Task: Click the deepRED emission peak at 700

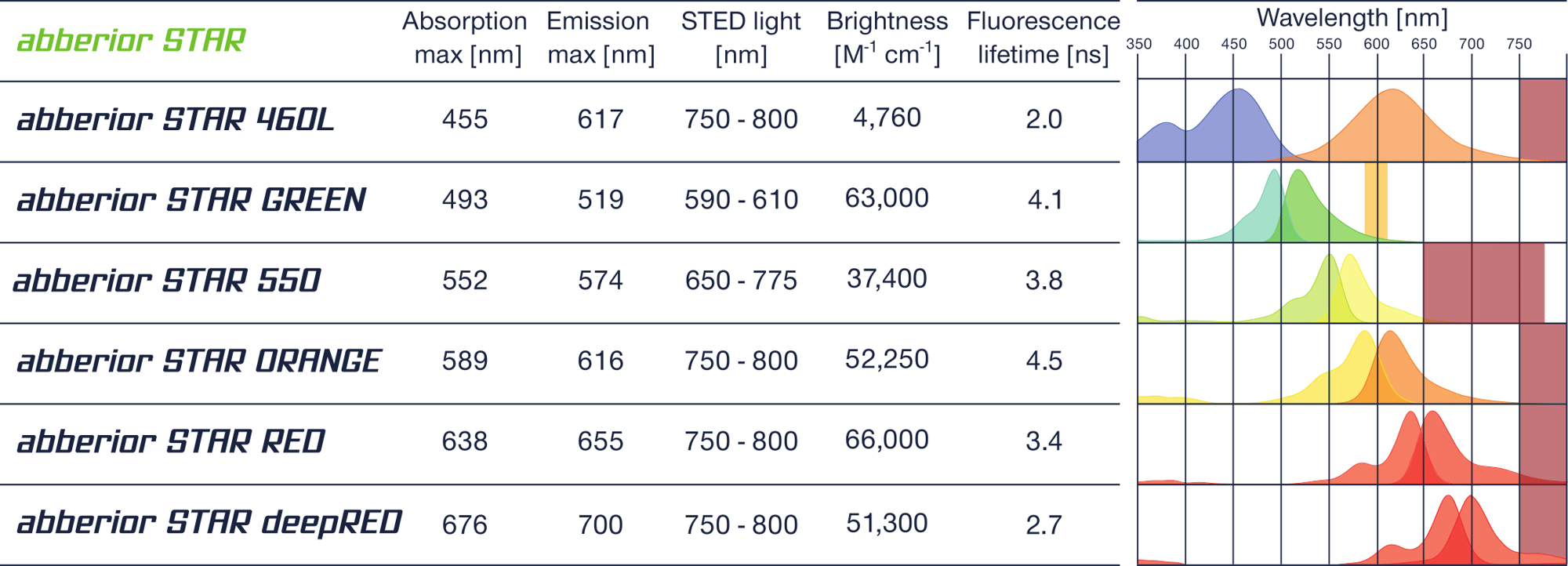Action: [1472, 529]
